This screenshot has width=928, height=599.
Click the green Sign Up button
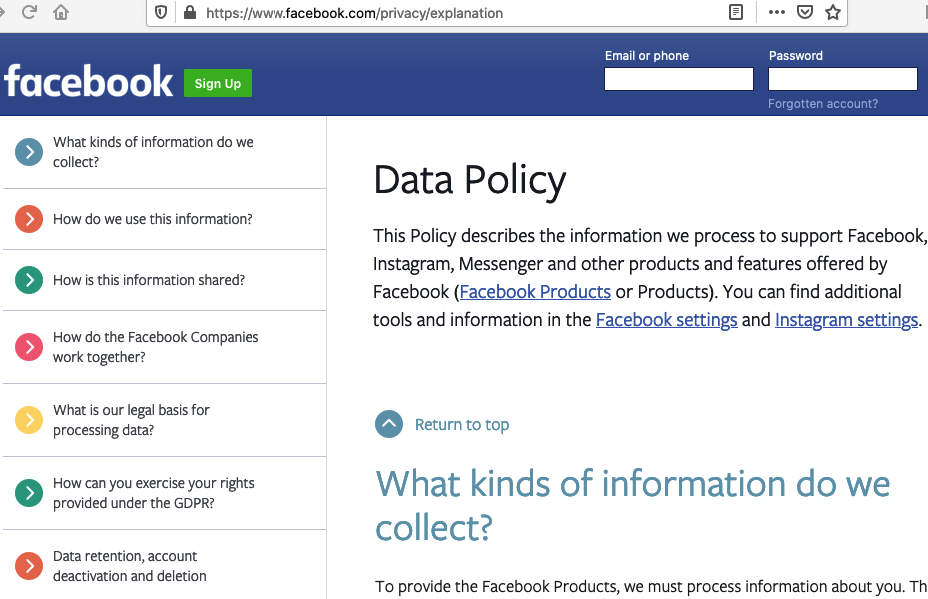(x=218, y=83)
